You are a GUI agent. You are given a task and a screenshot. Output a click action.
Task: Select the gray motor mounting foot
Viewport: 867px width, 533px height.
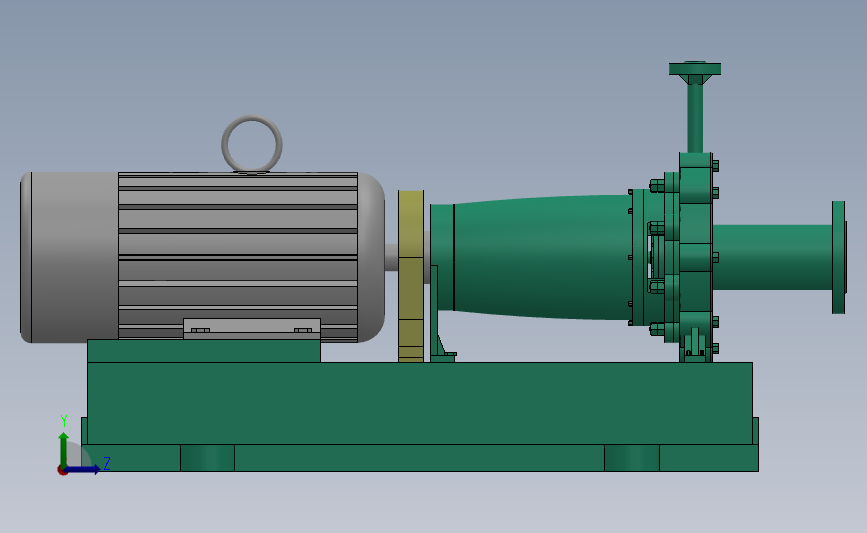tap(252, 328)
